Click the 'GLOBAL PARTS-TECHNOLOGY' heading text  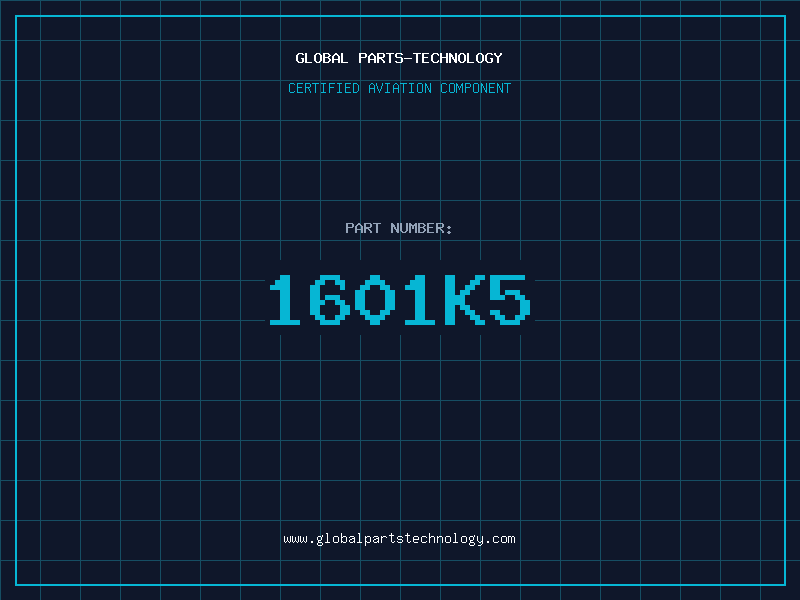pyautogui.click(x=399, y=58)
